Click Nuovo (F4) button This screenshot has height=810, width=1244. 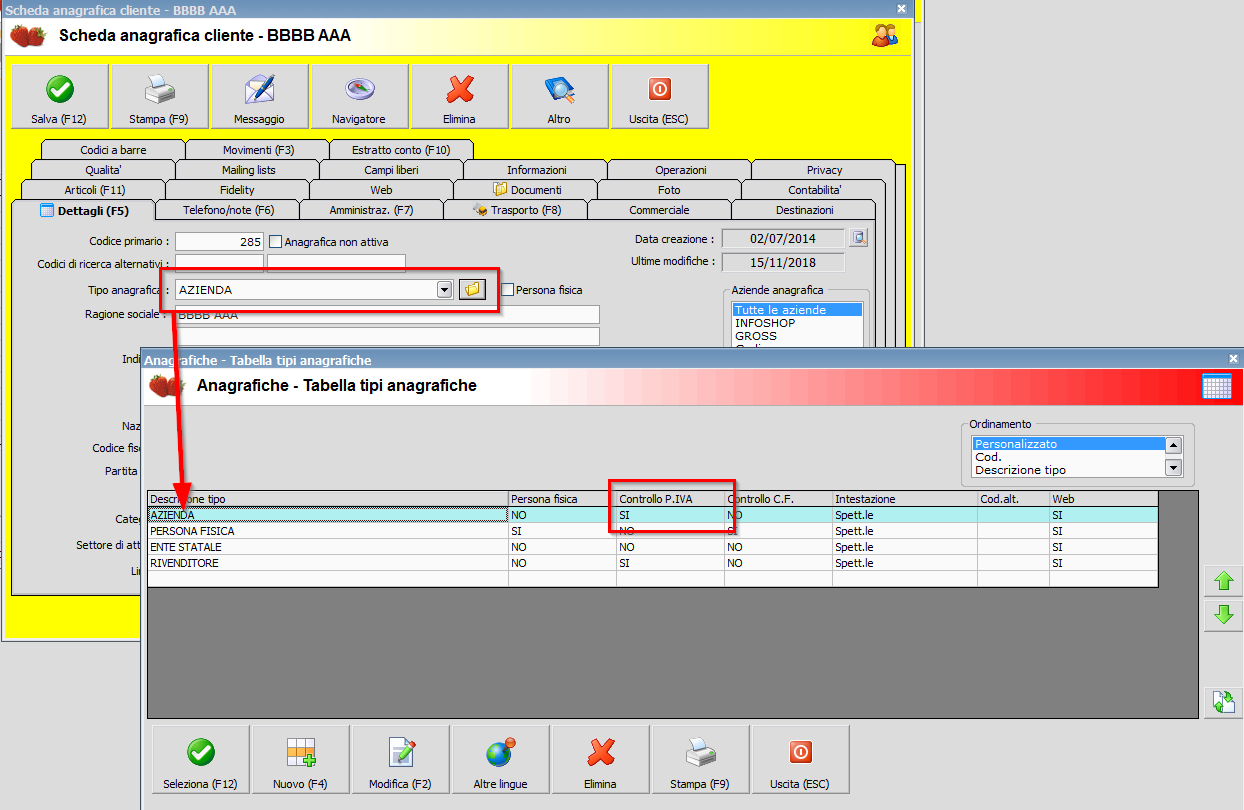point(301,760)
